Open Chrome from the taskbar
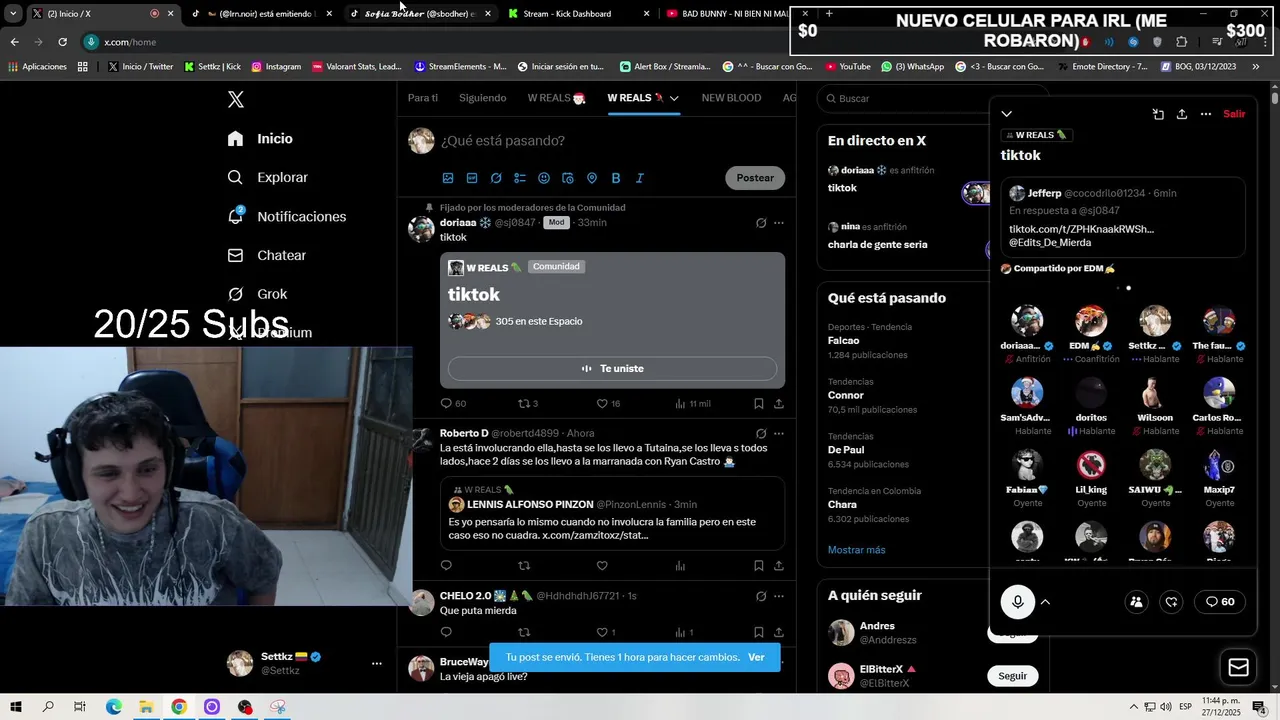The height and width of the screenshot is (720, 1280). pyautogui.click(x=179, y=707)
